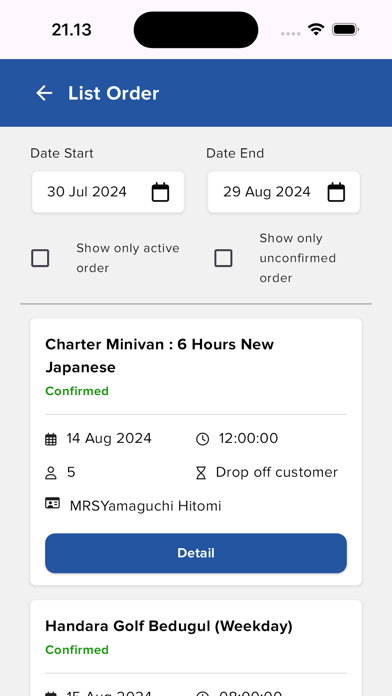392x696 pixels.
Task: Select the Date Start field 30 Jul 2024
Action: (x=108, y=192)
